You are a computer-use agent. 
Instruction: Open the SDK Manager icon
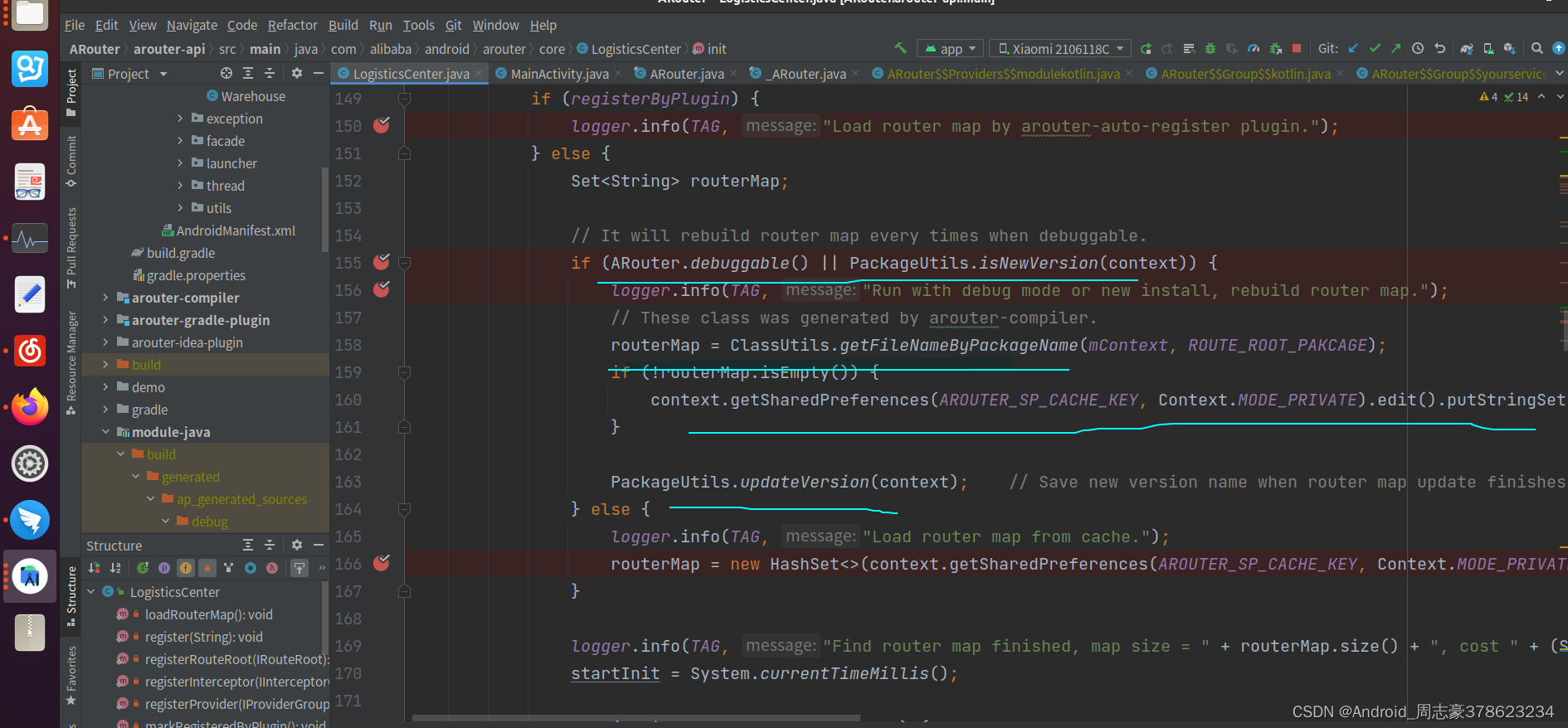(x=1510, y=49)
